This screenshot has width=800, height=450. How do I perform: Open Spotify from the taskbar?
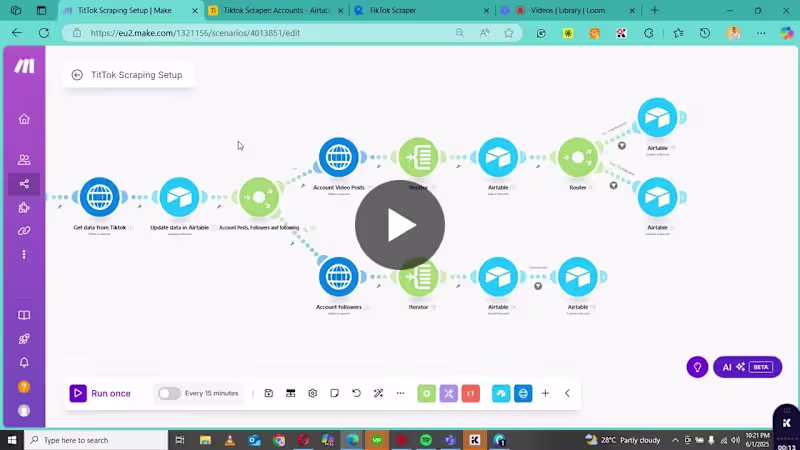426,440
